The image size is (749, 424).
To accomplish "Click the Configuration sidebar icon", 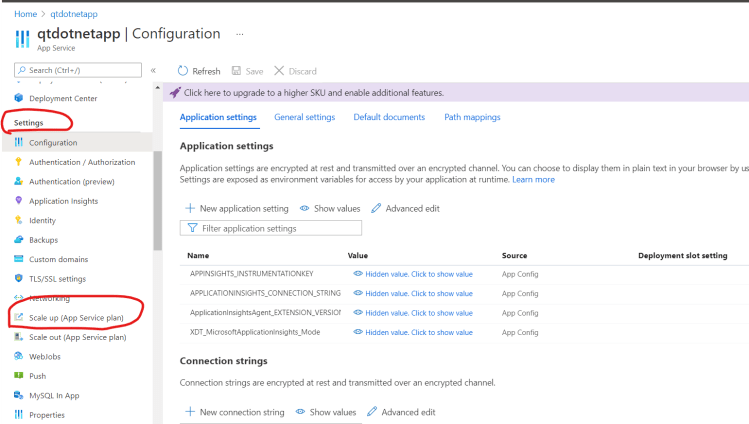I will pos(19,142).
